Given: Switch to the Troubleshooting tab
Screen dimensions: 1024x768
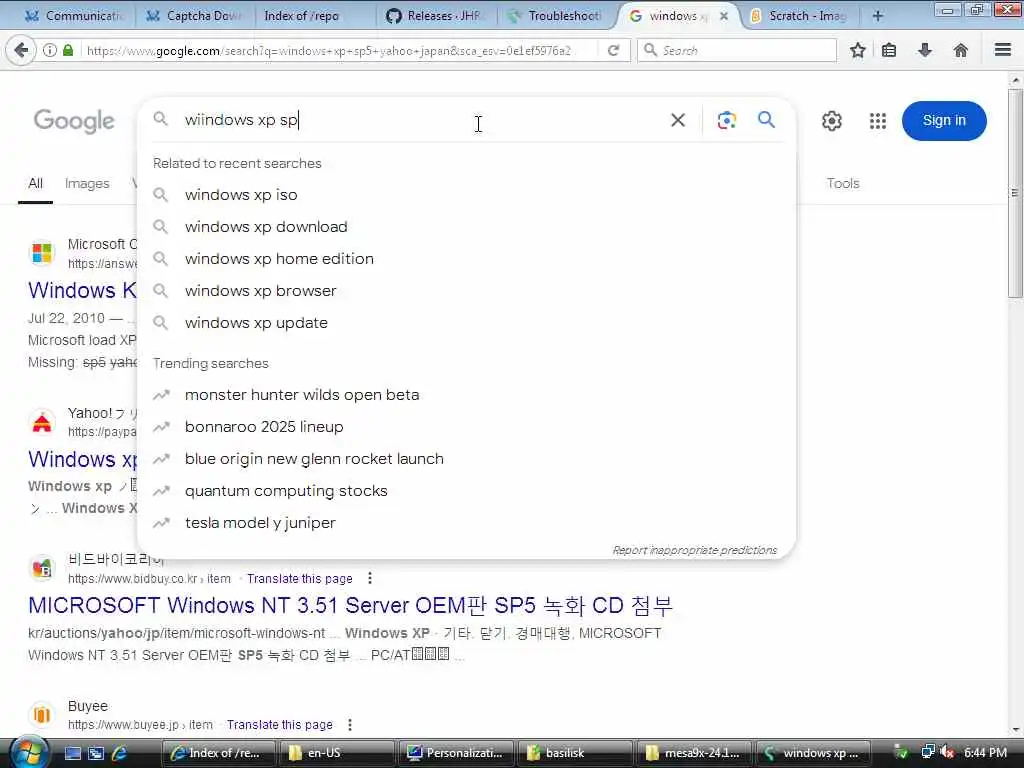Looking at the screenshot, I should 555,16.
